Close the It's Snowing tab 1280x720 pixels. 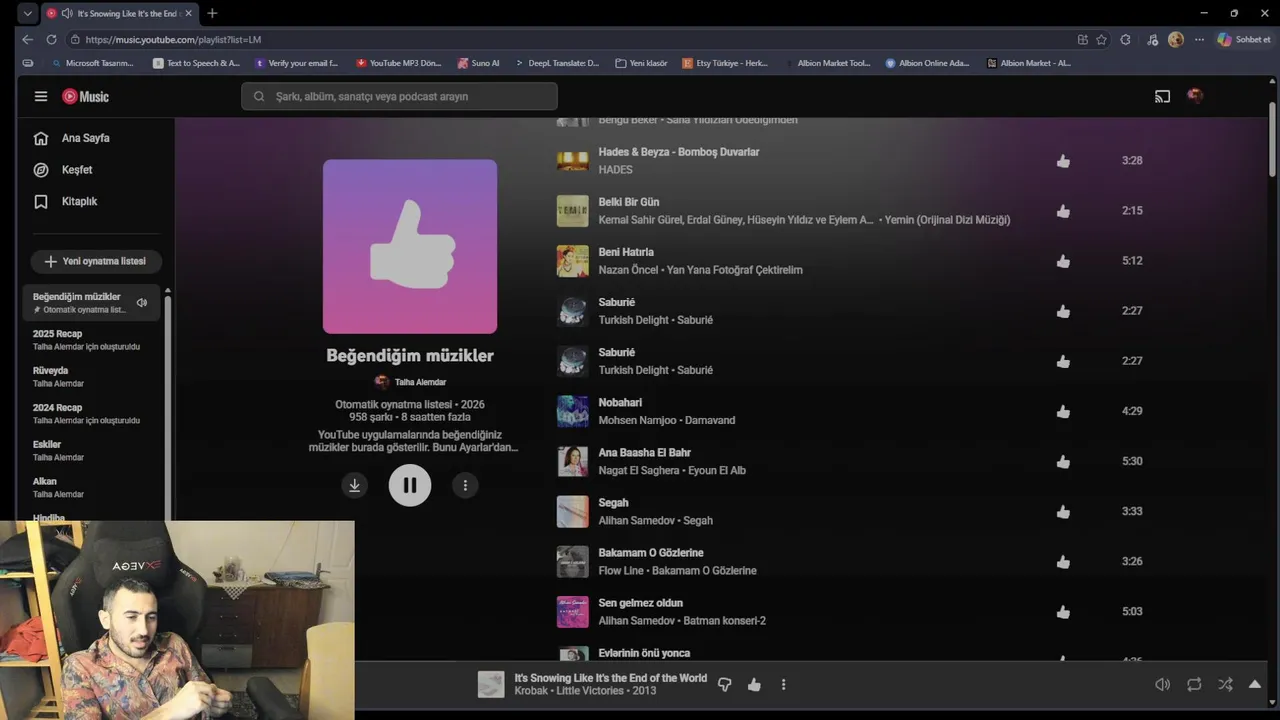click(x=188, y=13)
